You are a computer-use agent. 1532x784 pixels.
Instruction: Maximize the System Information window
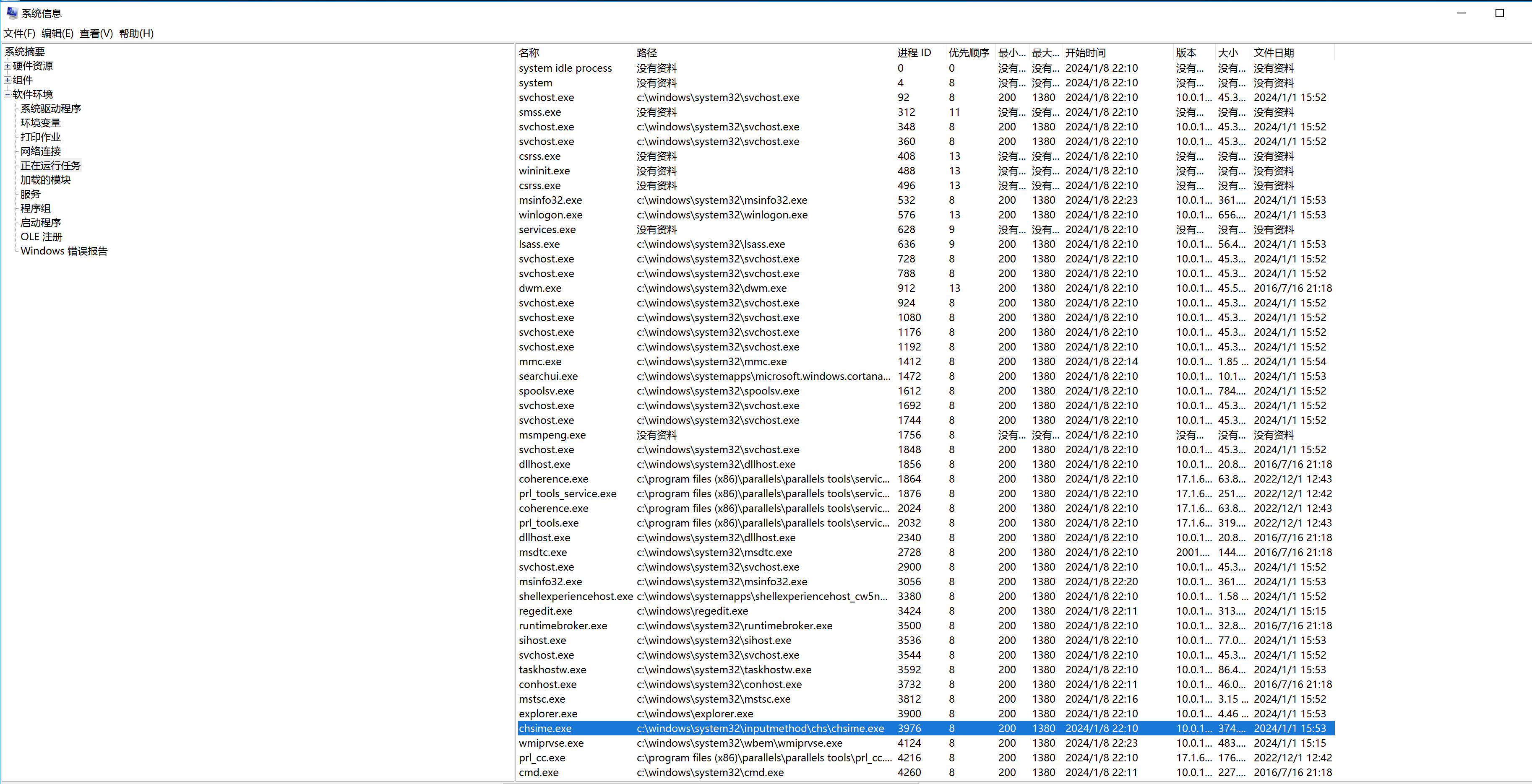click(1499, 13)
